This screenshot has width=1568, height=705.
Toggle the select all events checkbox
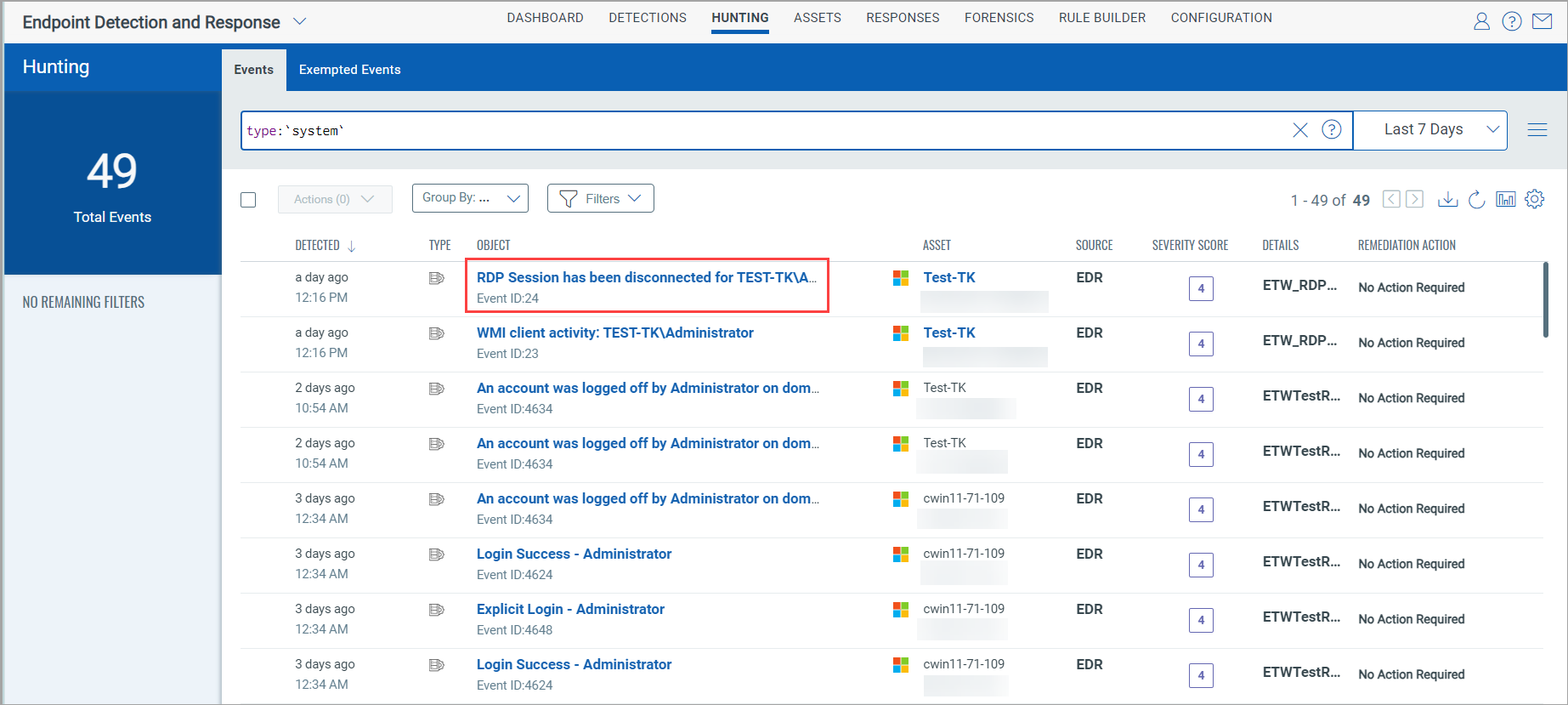(248, 200)
